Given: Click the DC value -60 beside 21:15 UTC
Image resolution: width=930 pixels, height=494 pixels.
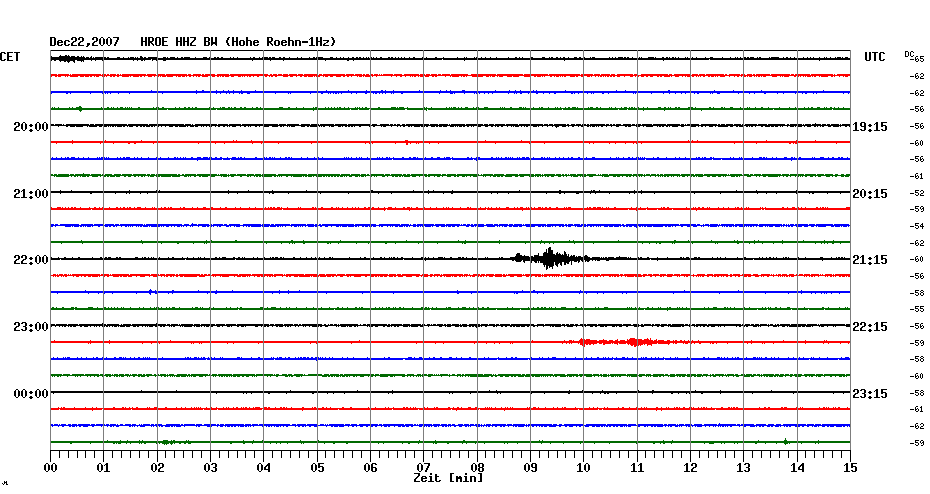Looking at the screenshot, I should [x=917, y=260].
